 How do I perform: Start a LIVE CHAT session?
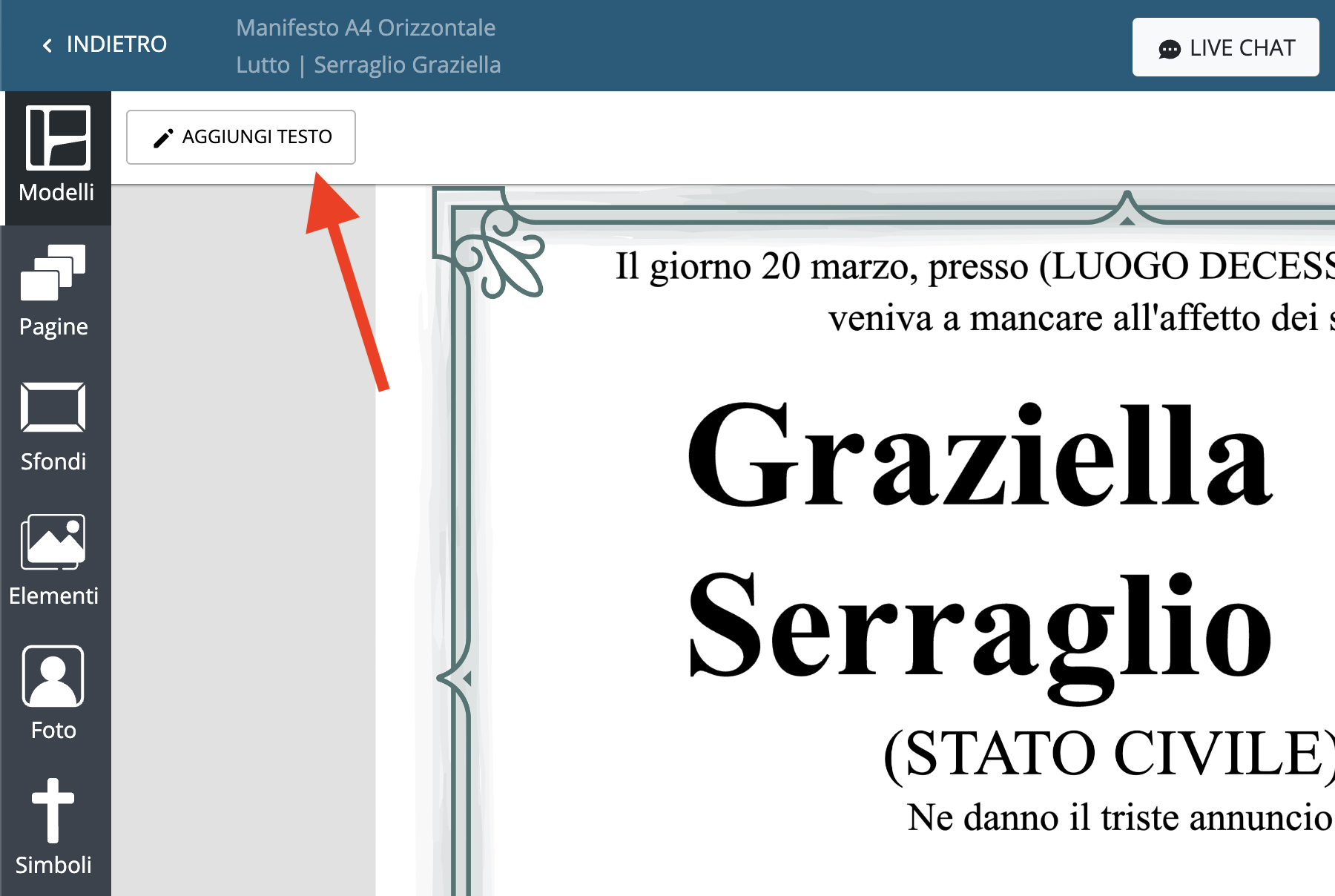(x=1225, y=47)
